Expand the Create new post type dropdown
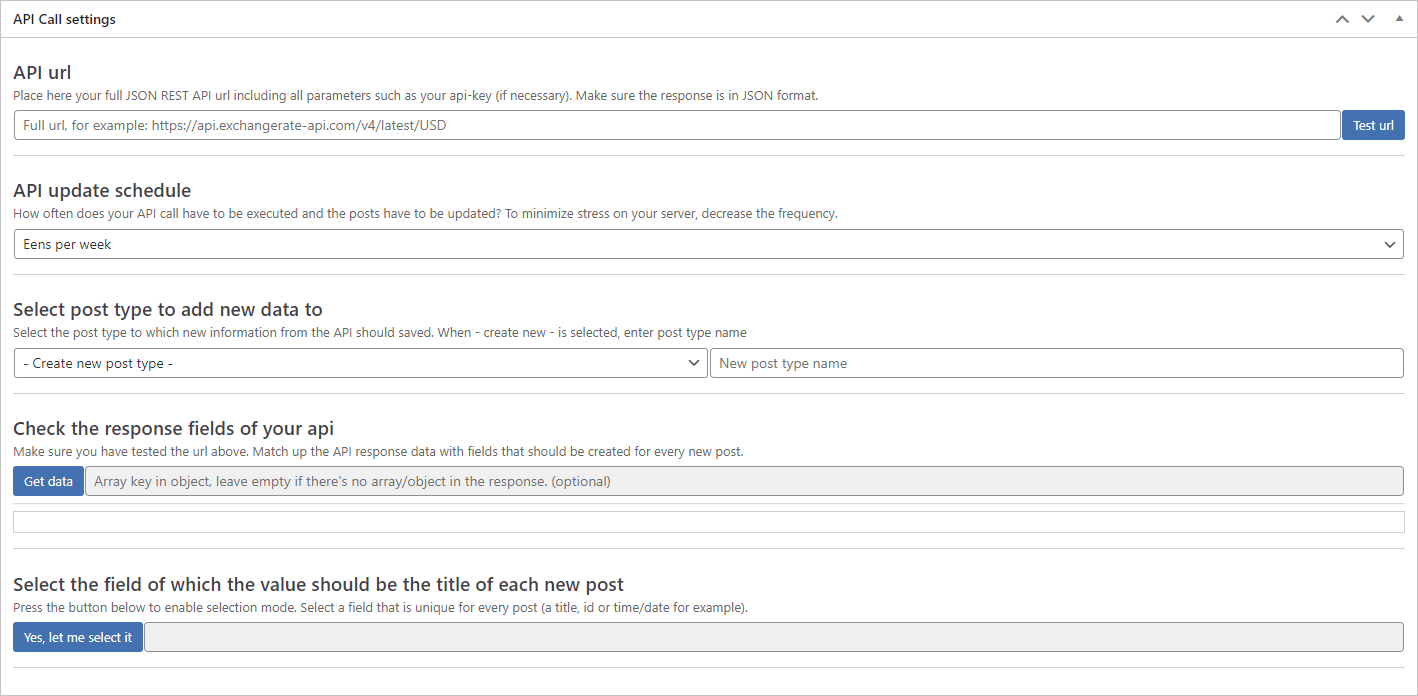This screenshot has height=696, width=1418. click(360, 363)
